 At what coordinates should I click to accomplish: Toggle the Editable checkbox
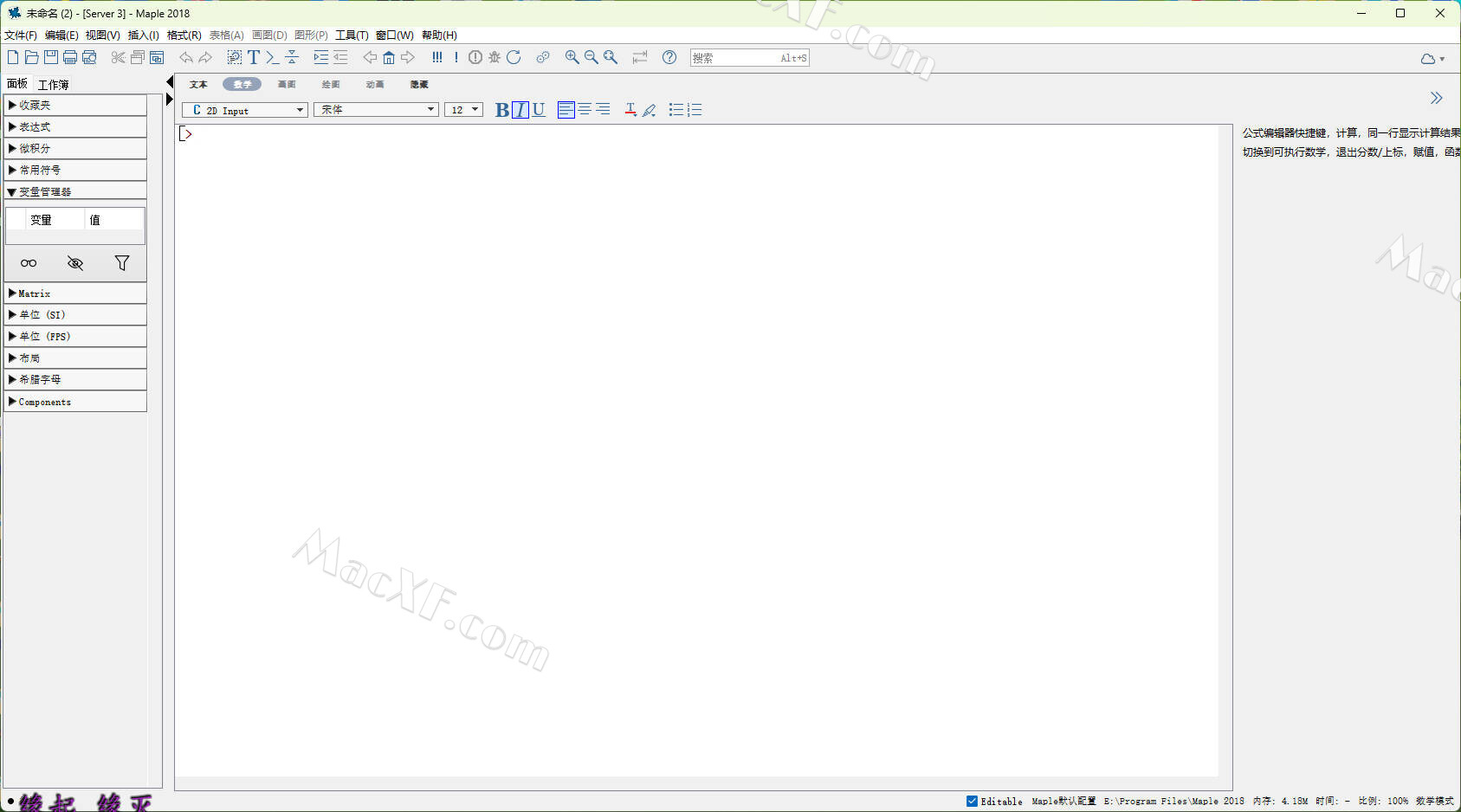972,801
